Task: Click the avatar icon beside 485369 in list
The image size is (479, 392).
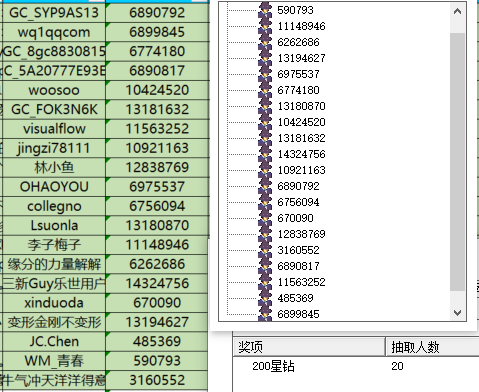Action: coord(265,298)
